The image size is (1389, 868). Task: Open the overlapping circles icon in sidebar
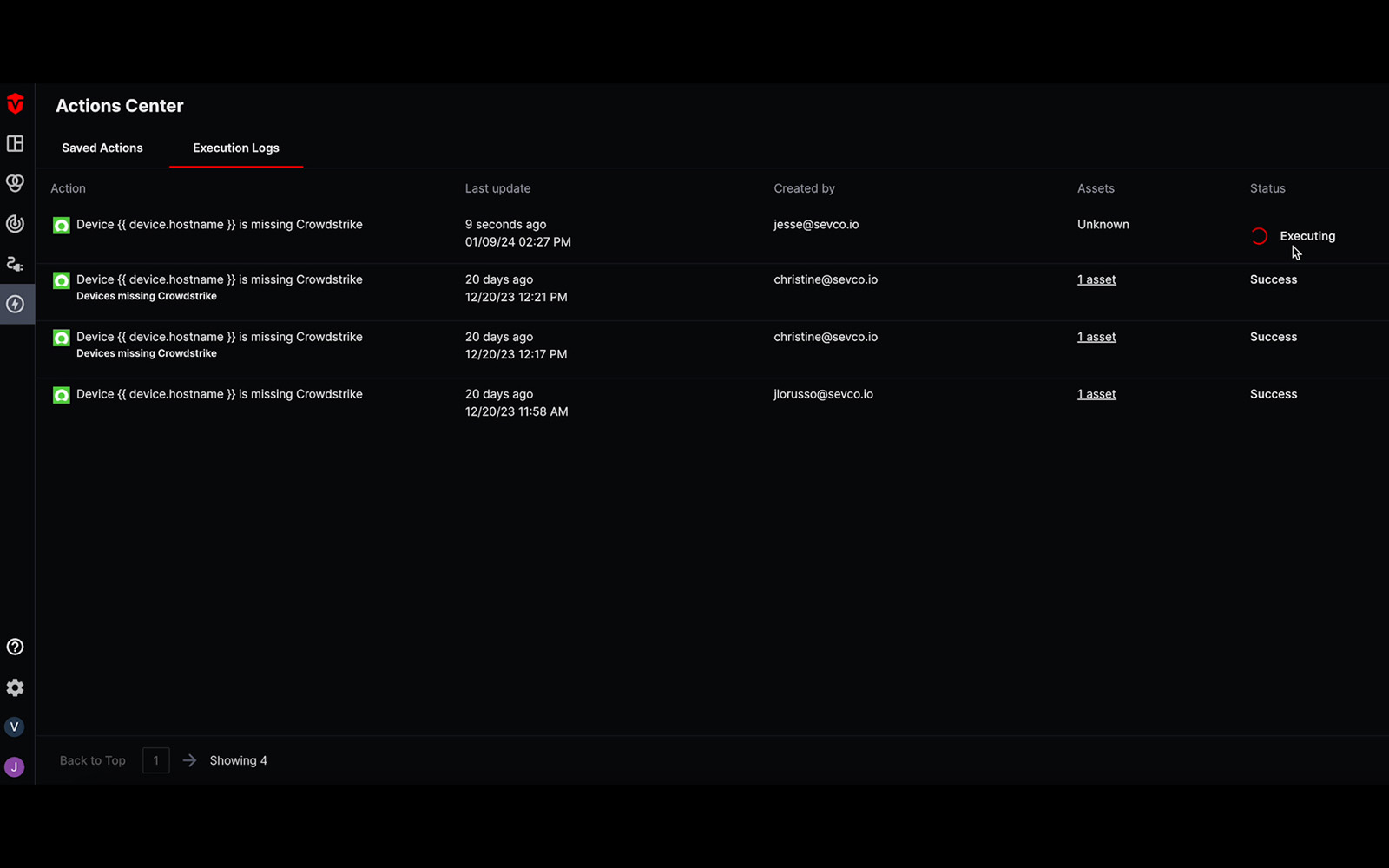coord(16,183)
